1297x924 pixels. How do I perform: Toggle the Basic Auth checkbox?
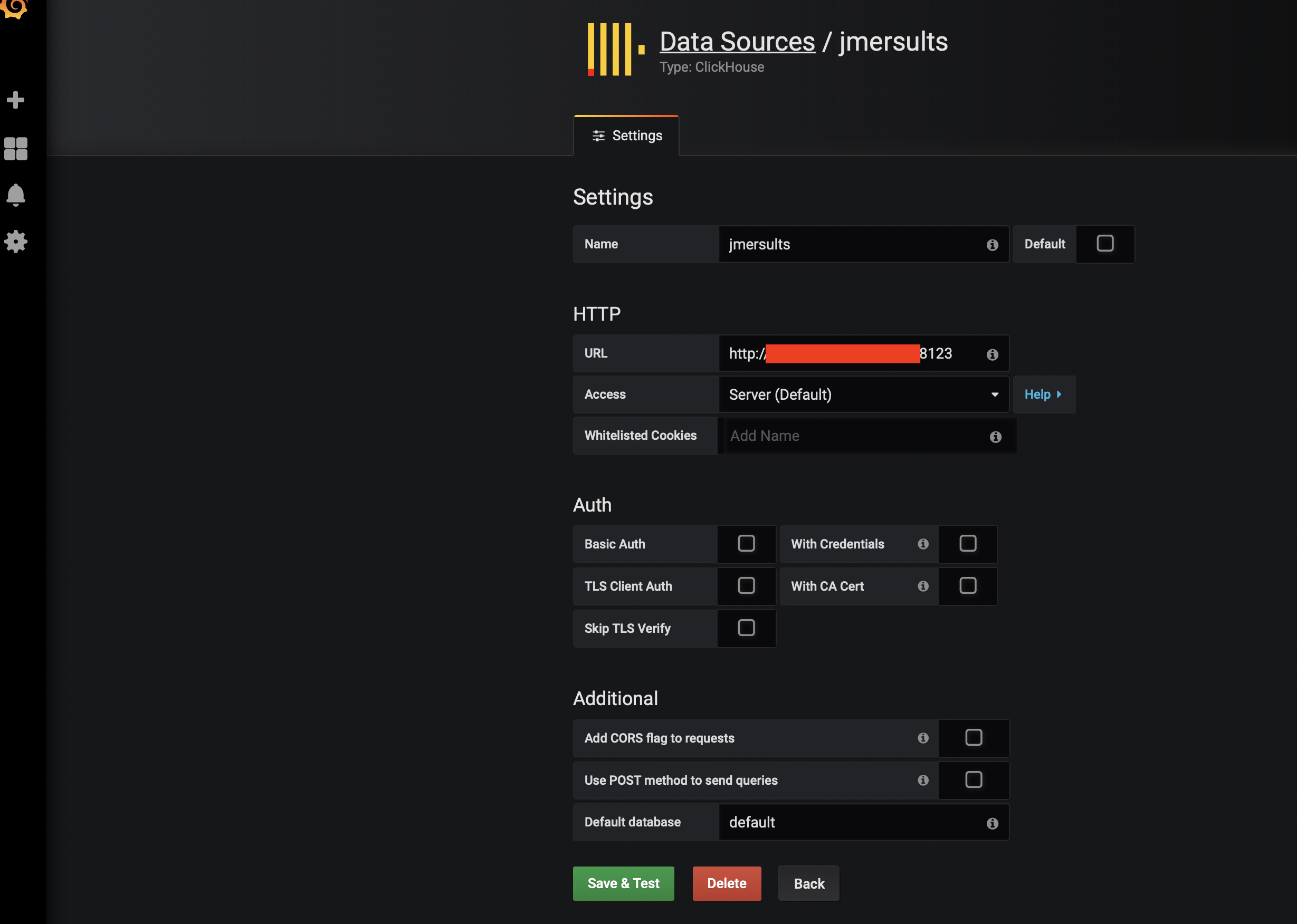(x=746, y=543)
